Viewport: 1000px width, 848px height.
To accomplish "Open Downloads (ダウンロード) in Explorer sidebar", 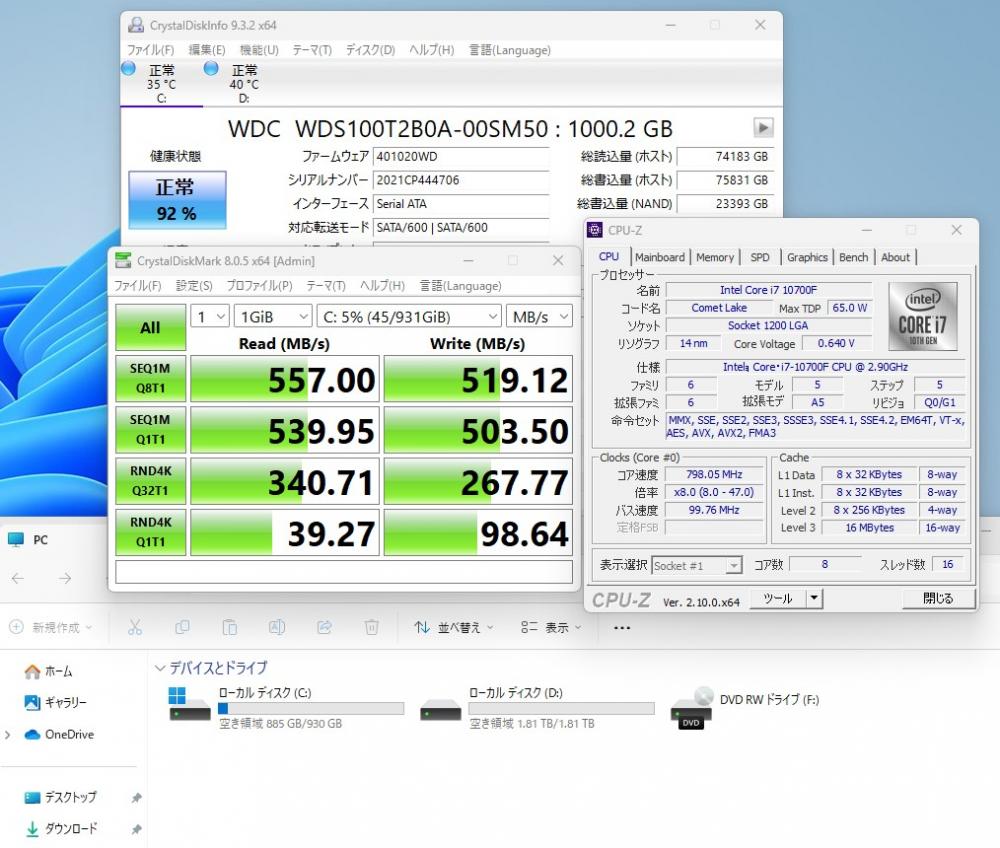I will point(62,828).
